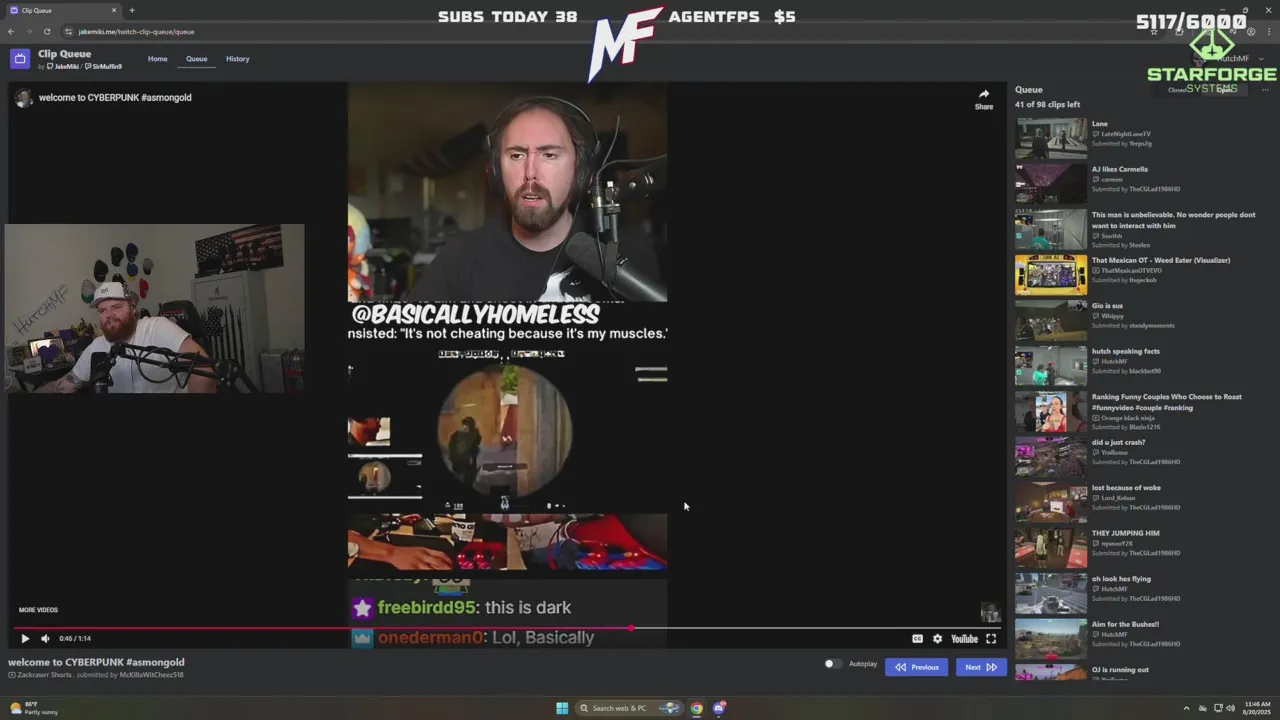Select the 'OJ is running out' clip

[1120, 670]
